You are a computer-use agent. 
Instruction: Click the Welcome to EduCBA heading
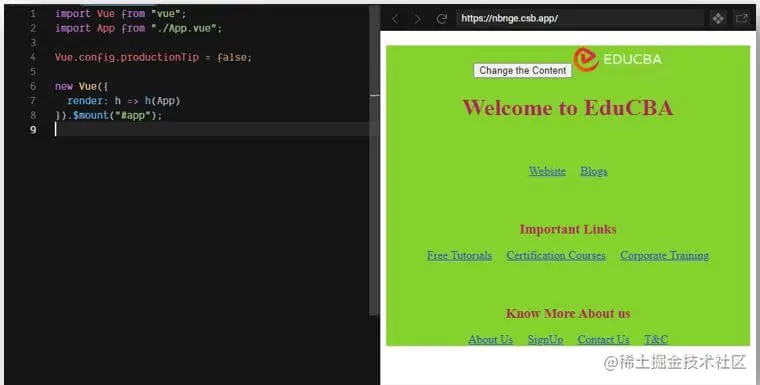568,108
